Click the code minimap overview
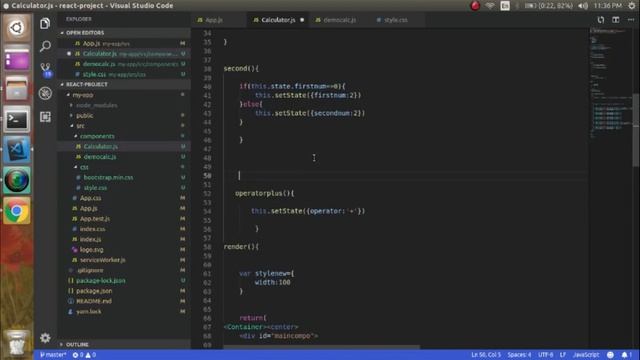640x360 pixels. (x=611, y=84)
